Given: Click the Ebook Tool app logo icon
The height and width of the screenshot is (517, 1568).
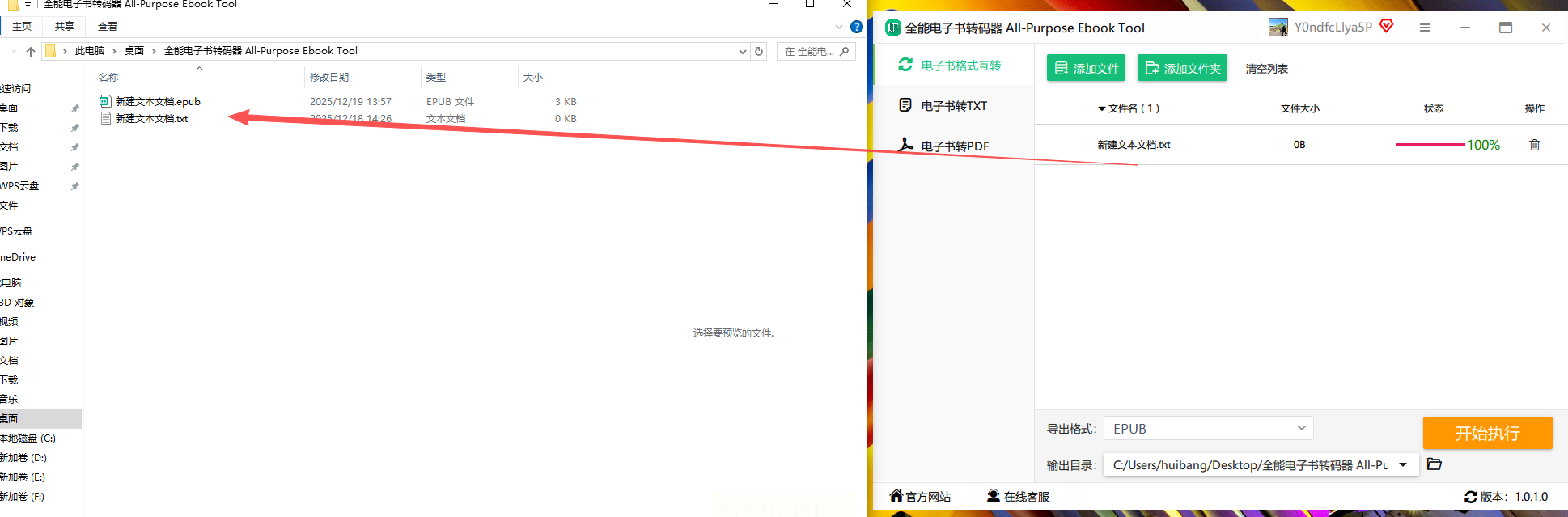Looking at the screenshot, I should pos(893,28).
